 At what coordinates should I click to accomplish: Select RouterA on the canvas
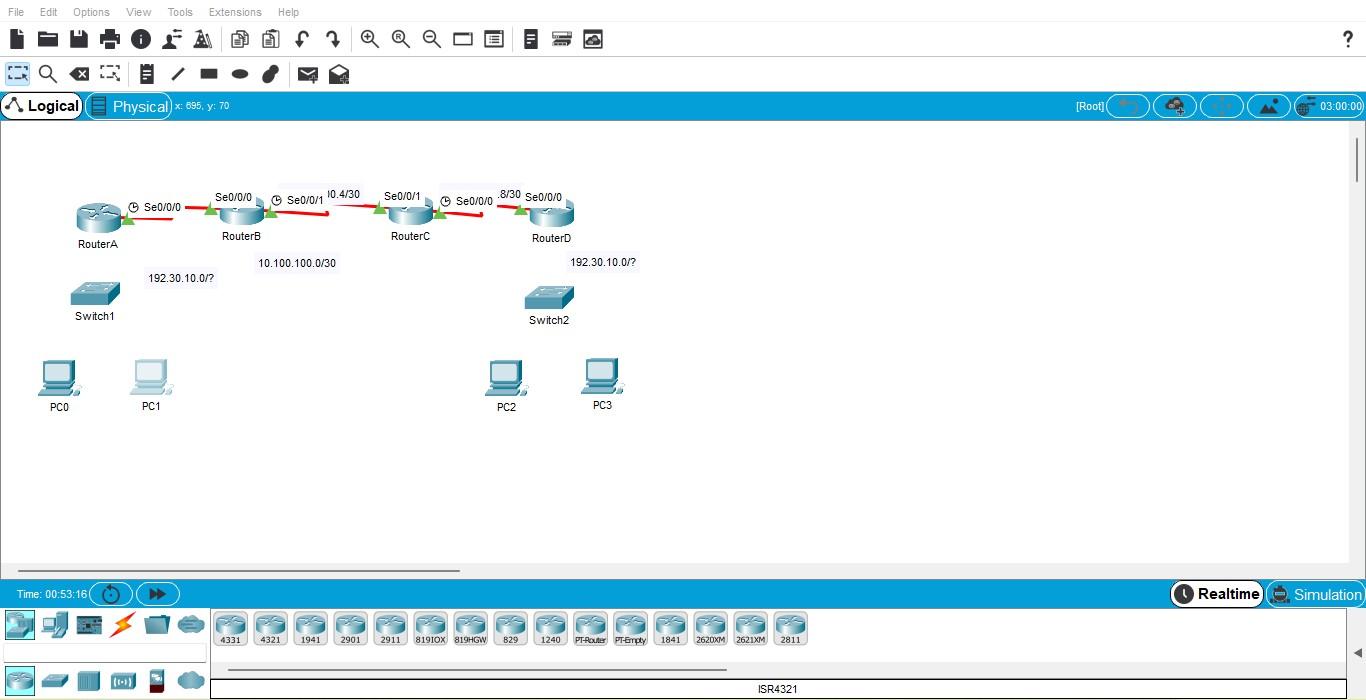pyautogui.click(x=98, y=216)
